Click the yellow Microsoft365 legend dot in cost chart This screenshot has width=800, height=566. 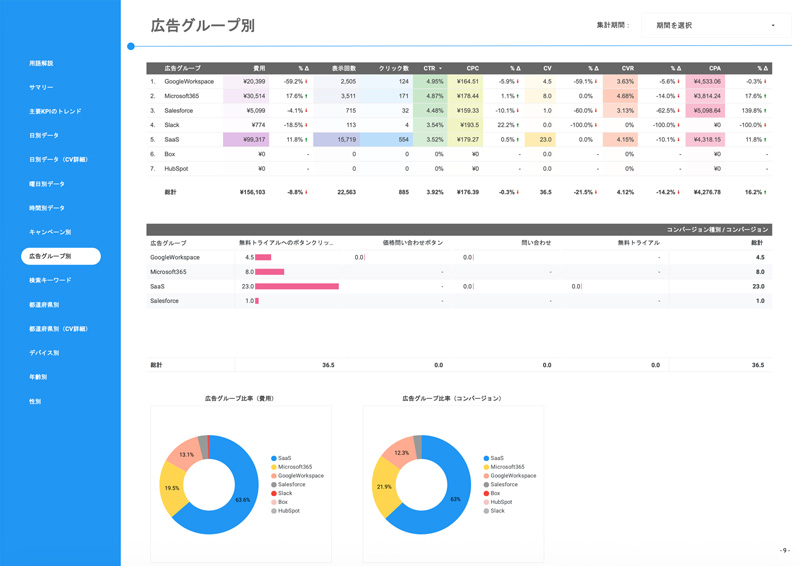tap(274, 467)
